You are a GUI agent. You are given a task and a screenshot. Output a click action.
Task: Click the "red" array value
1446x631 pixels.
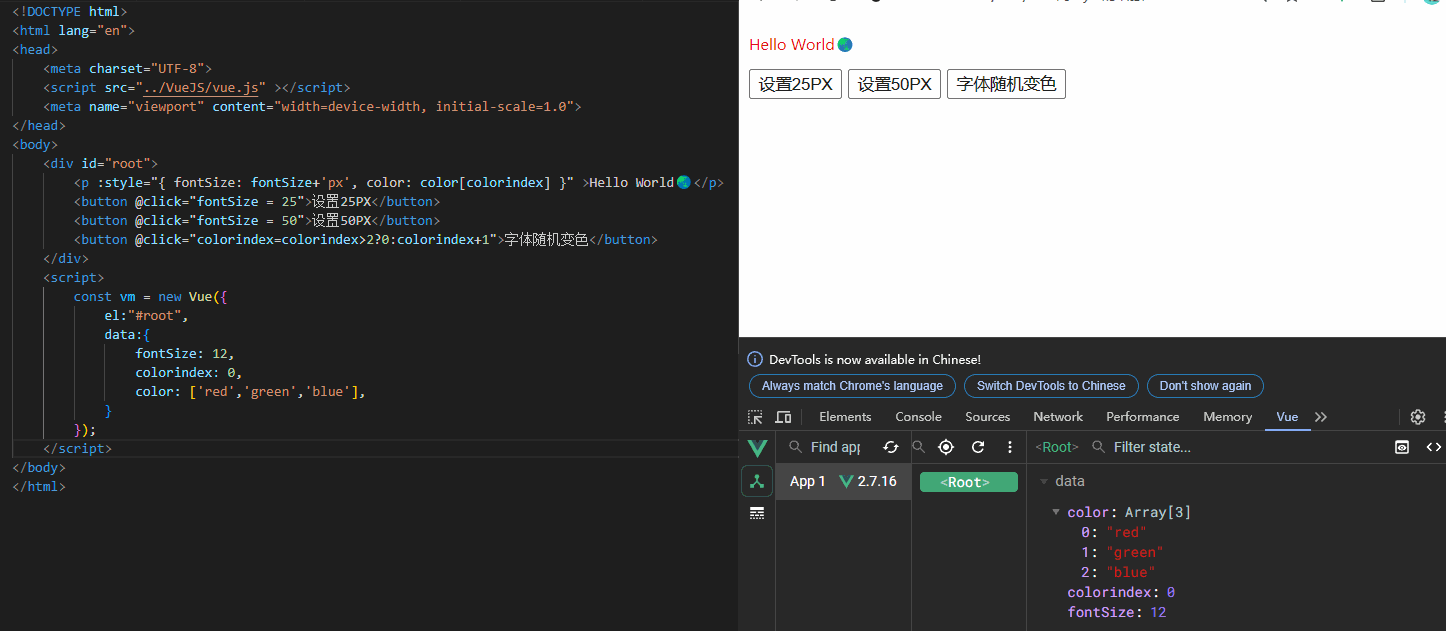[x=1126, y=532]
